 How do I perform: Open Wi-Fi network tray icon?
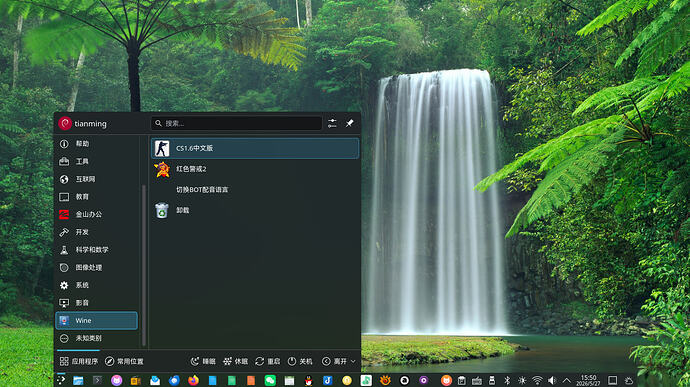537,380
